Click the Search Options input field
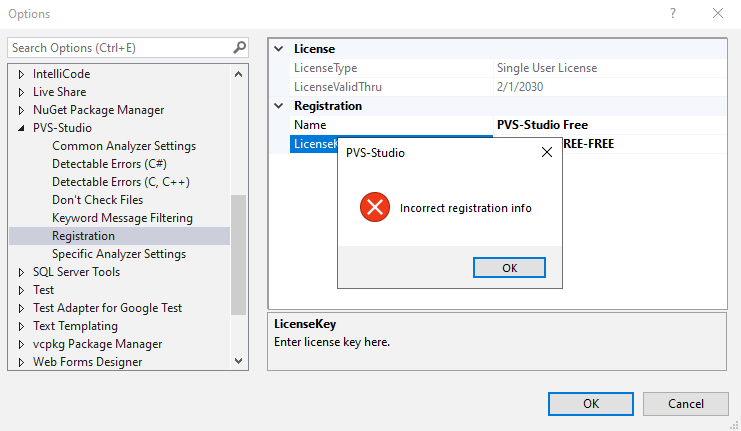Image resolution: width=741 pixels, height=431 pixels. click(120, 47)
